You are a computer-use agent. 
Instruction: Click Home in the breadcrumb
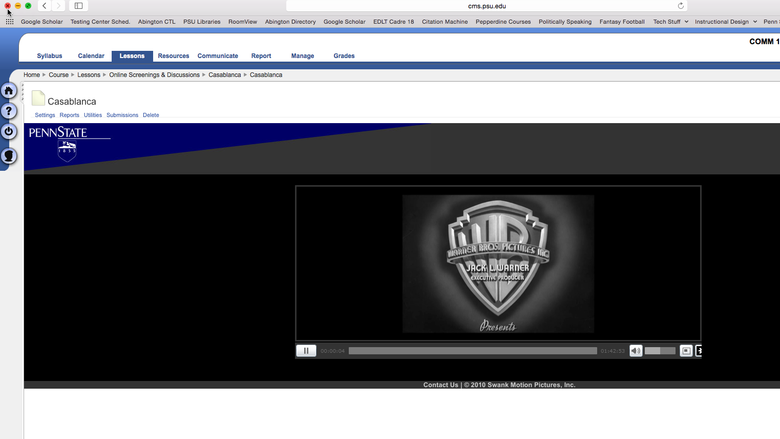[x=31, y=75]
